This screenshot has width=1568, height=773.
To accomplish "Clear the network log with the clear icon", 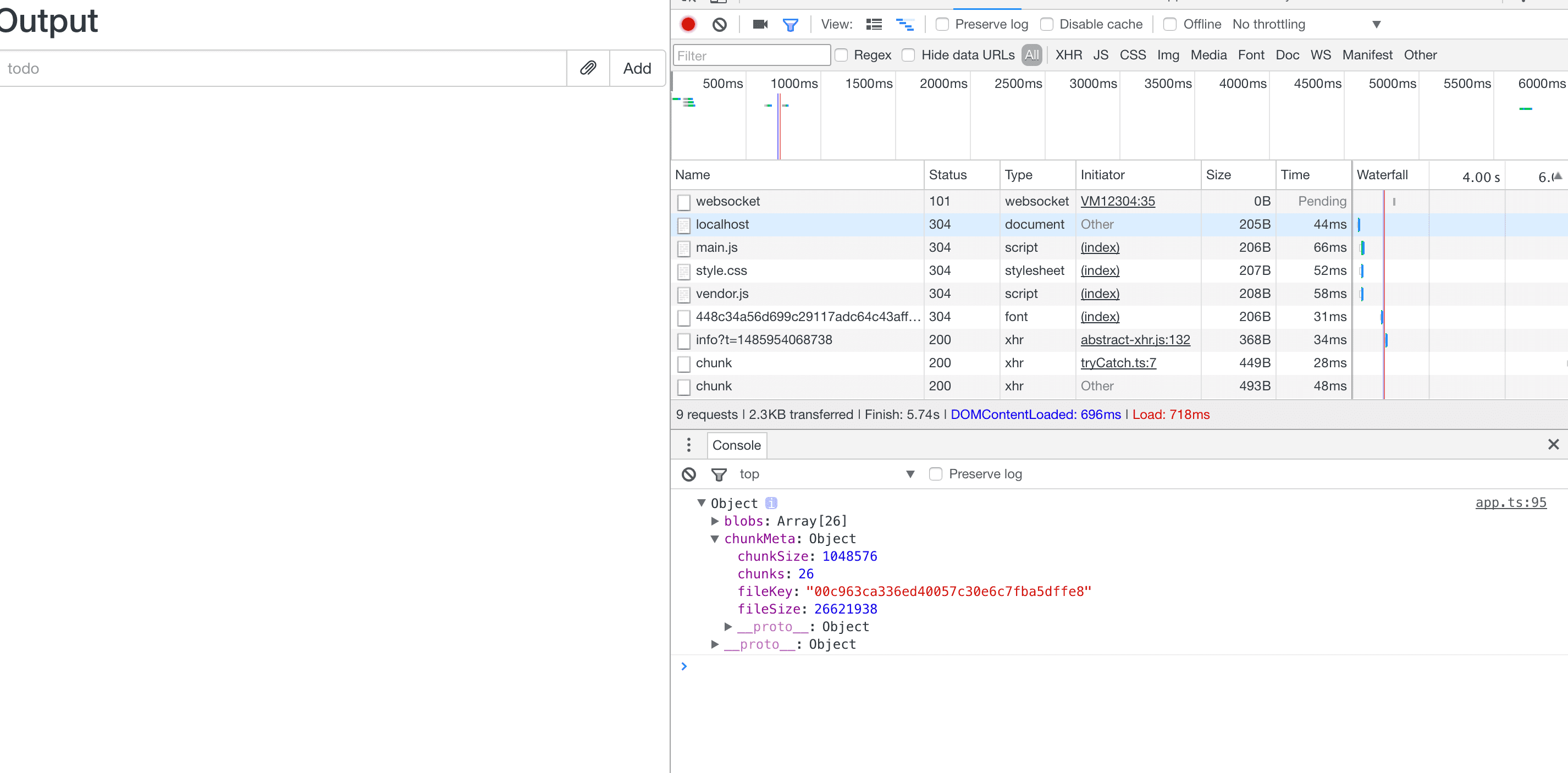I will click(720, 24).
